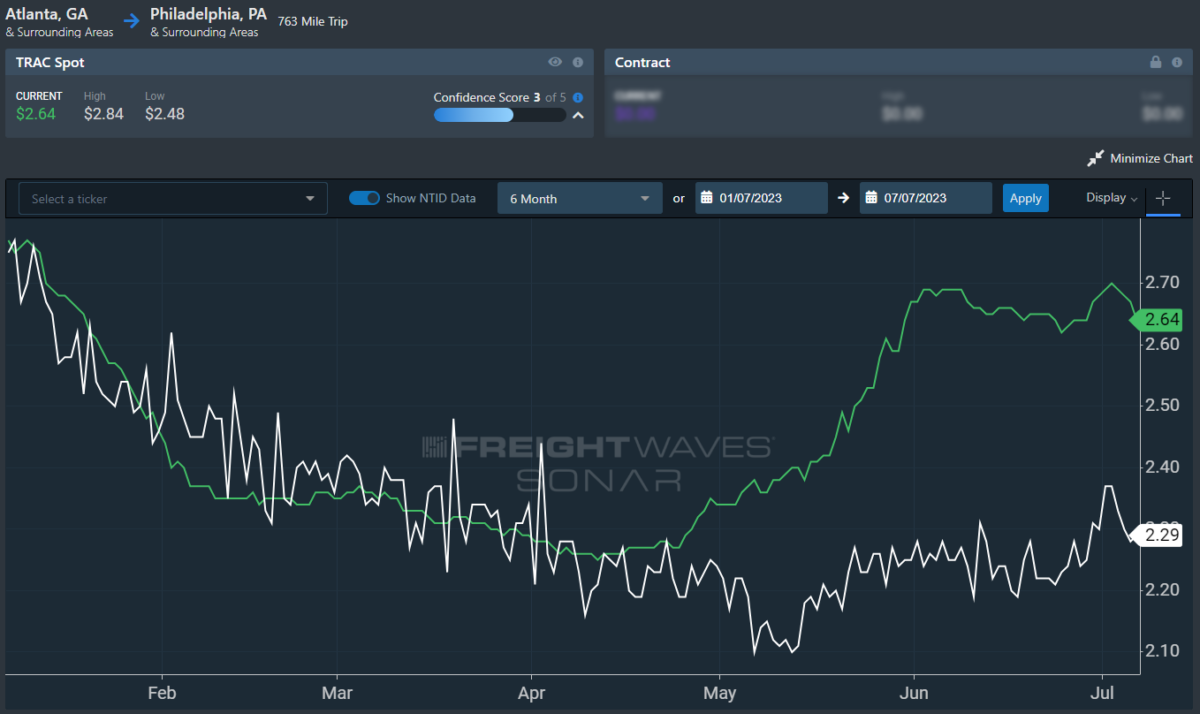Screen dimensions: 1200x714
Task: Open the Contract panel info icon
Action: (x=1178, y=62)
